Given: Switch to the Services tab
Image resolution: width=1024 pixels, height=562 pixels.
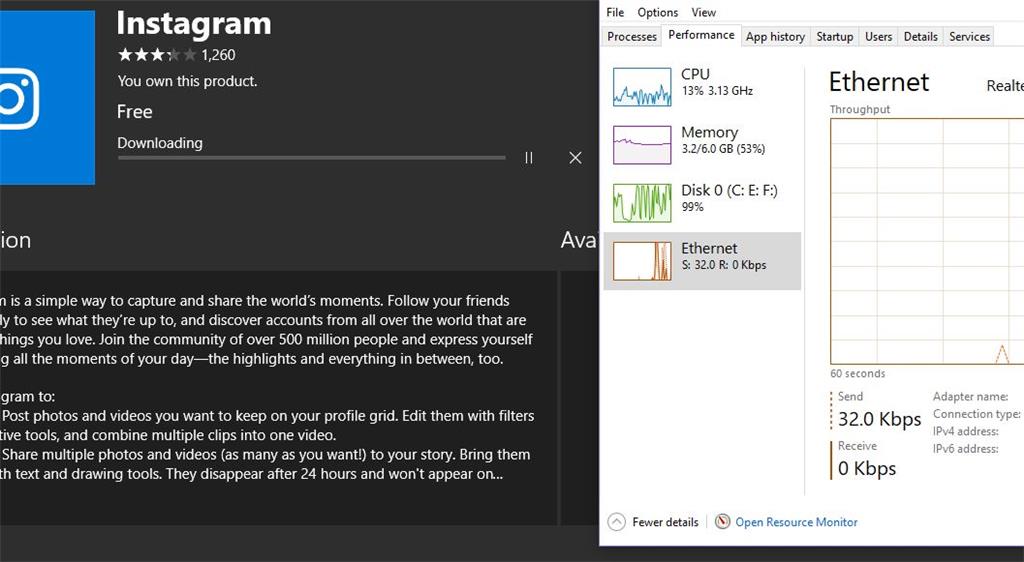Looking at the screenshot, I should point(969,37).
